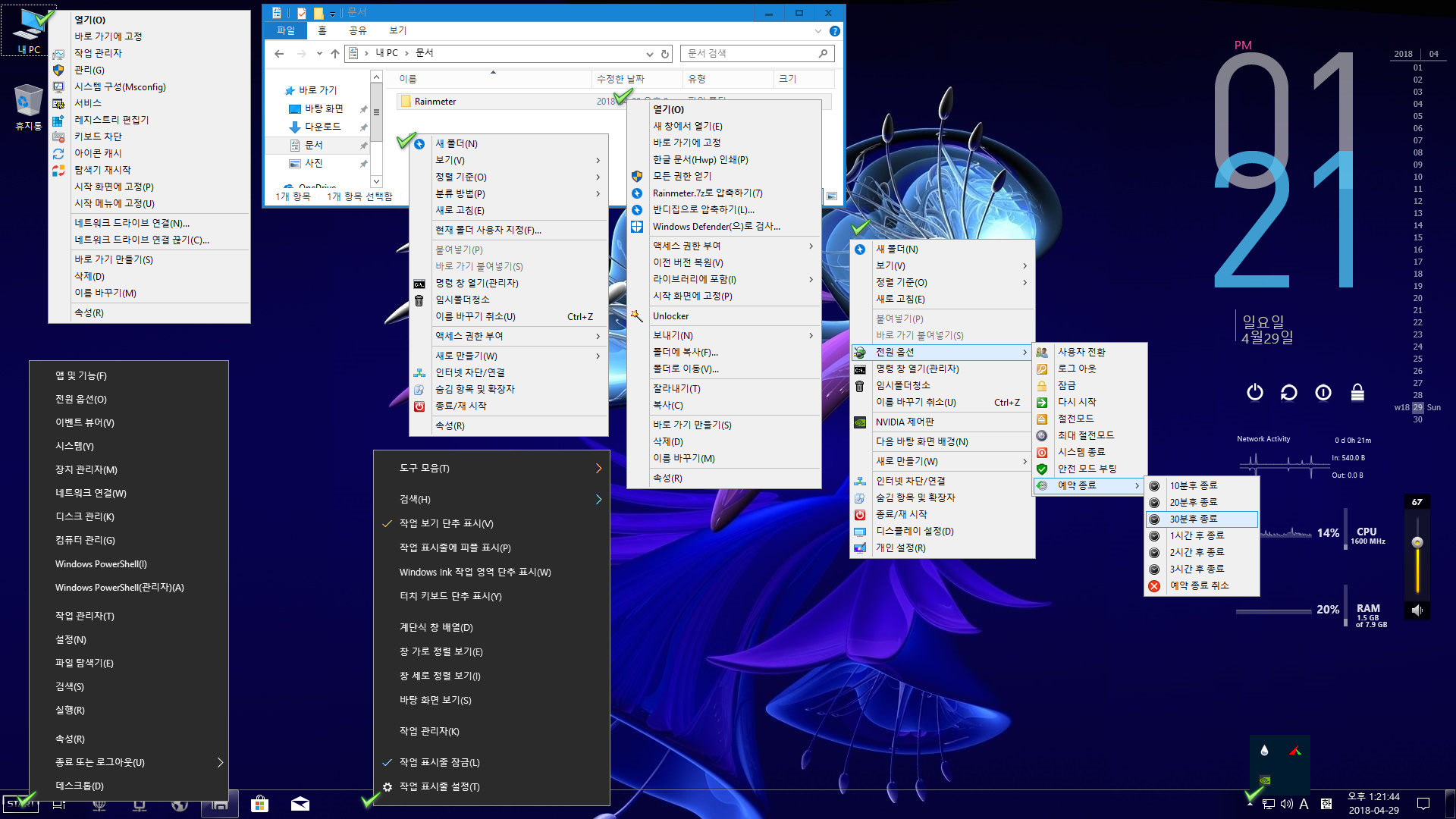Choose 예약 종료 취소 with red X
Screen dimensions: 1456x819
tap(1201, 585)
